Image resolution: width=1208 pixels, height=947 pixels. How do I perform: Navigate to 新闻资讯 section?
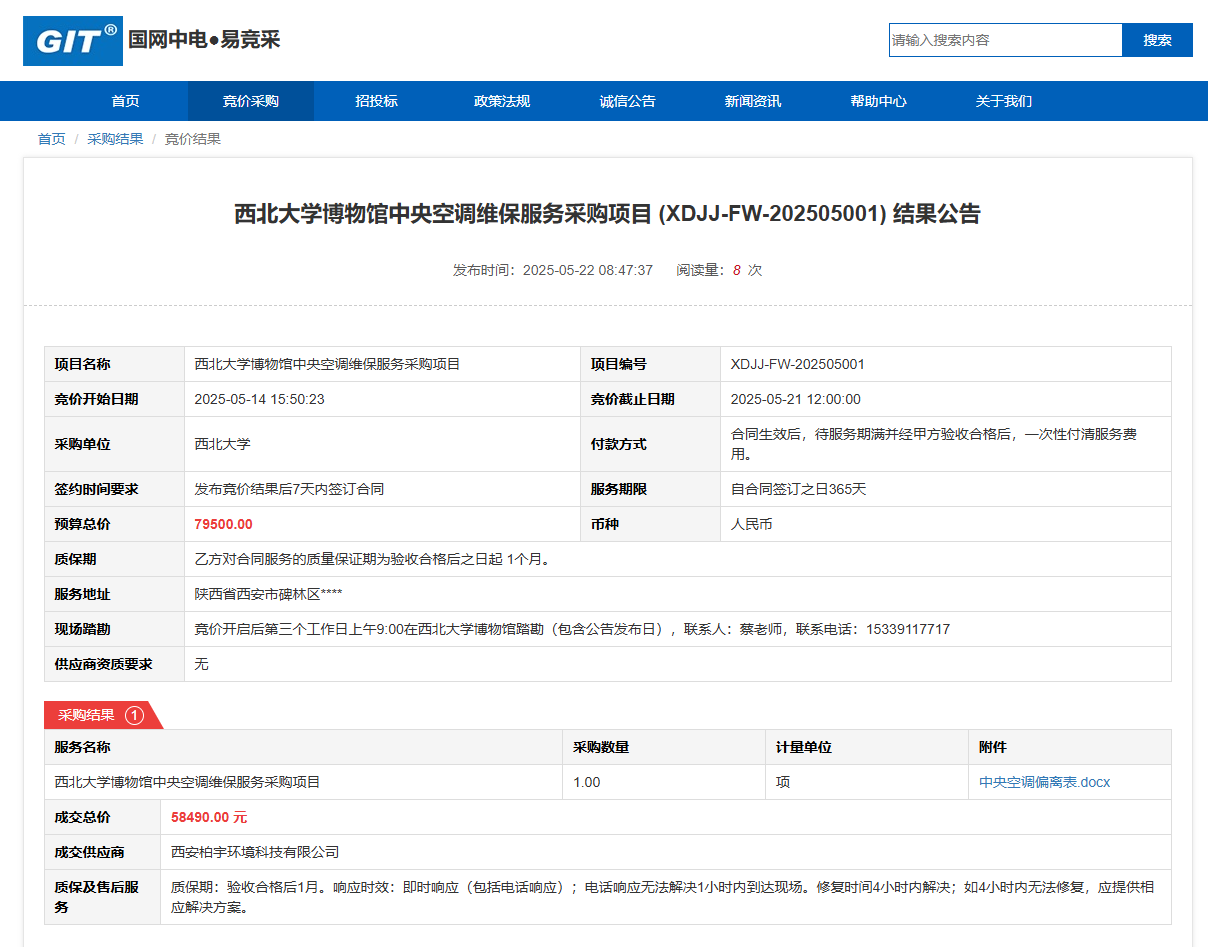[x=753, y=101]
